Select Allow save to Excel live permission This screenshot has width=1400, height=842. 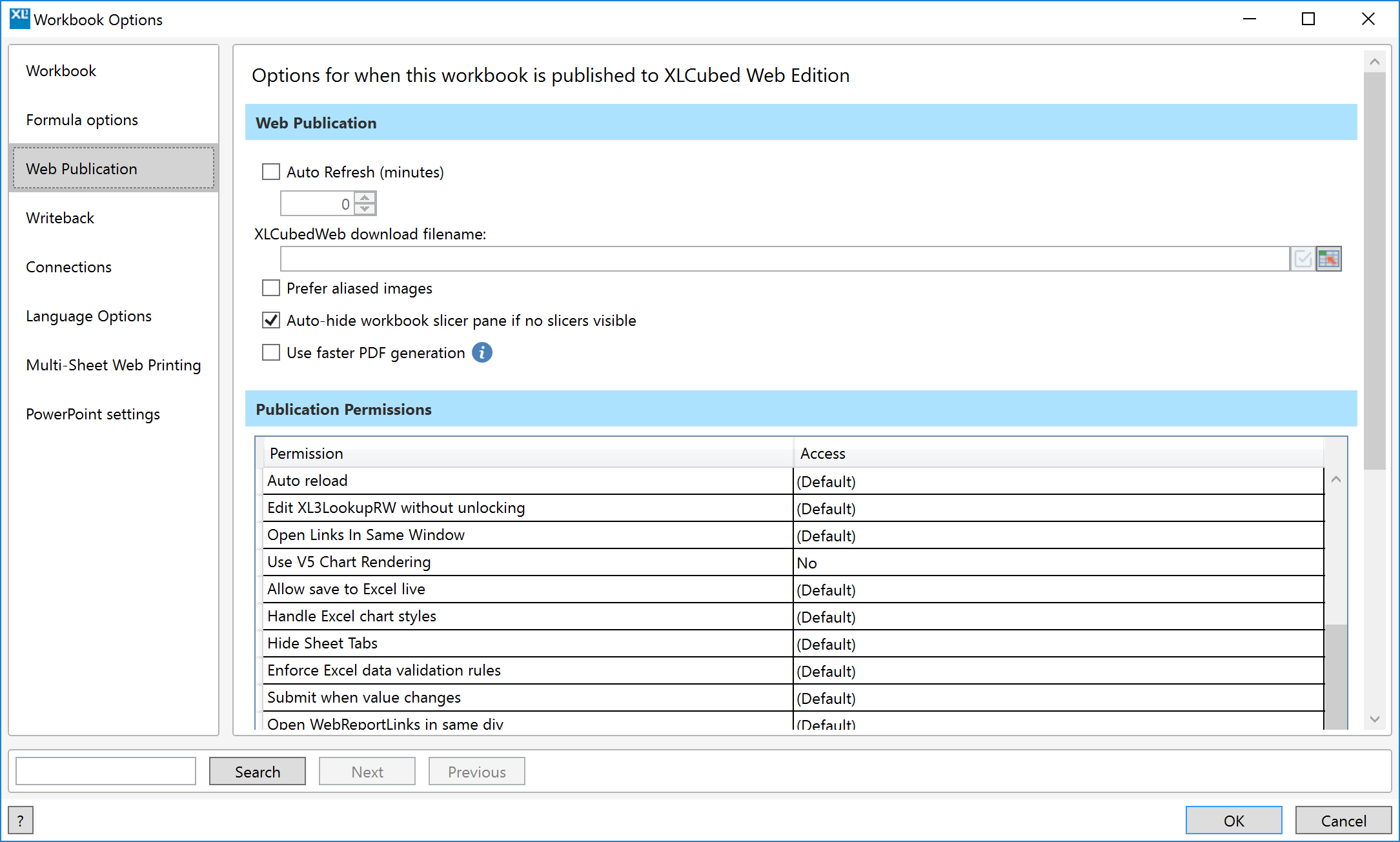click(x=528, y=589)
